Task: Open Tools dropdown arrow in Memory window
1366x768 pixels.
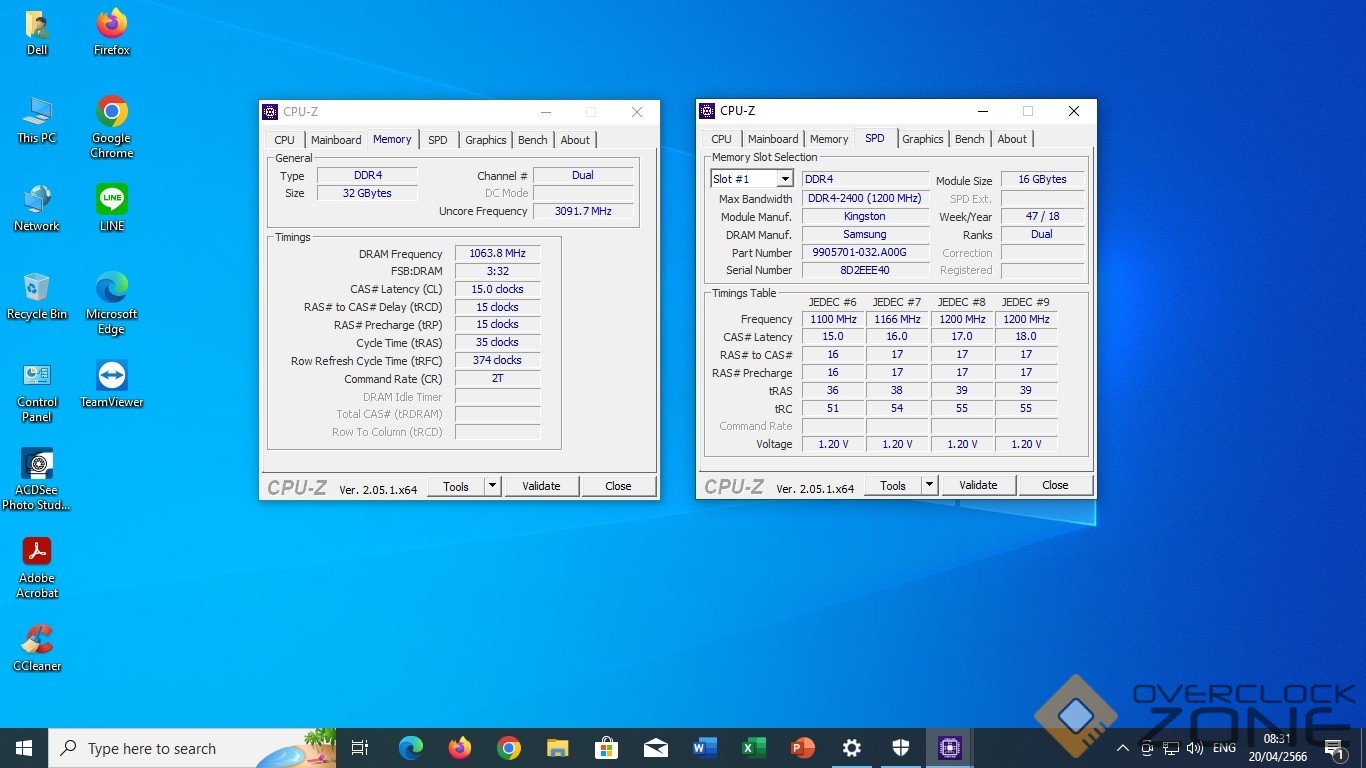Action: pyautogui.click(x=492, y=486)
